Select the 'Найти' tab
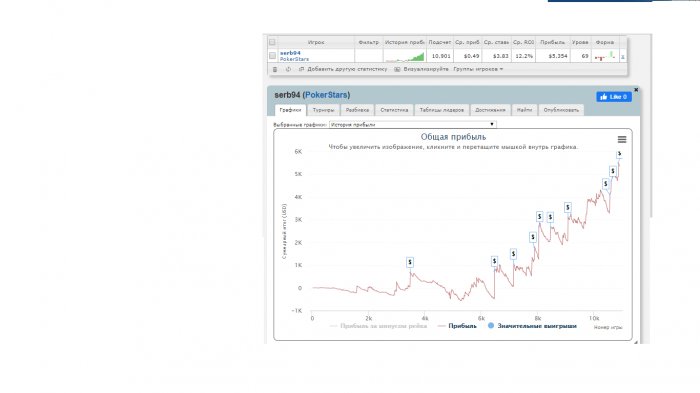The height and width of the screenshot is (393, 700). point(524,110)
